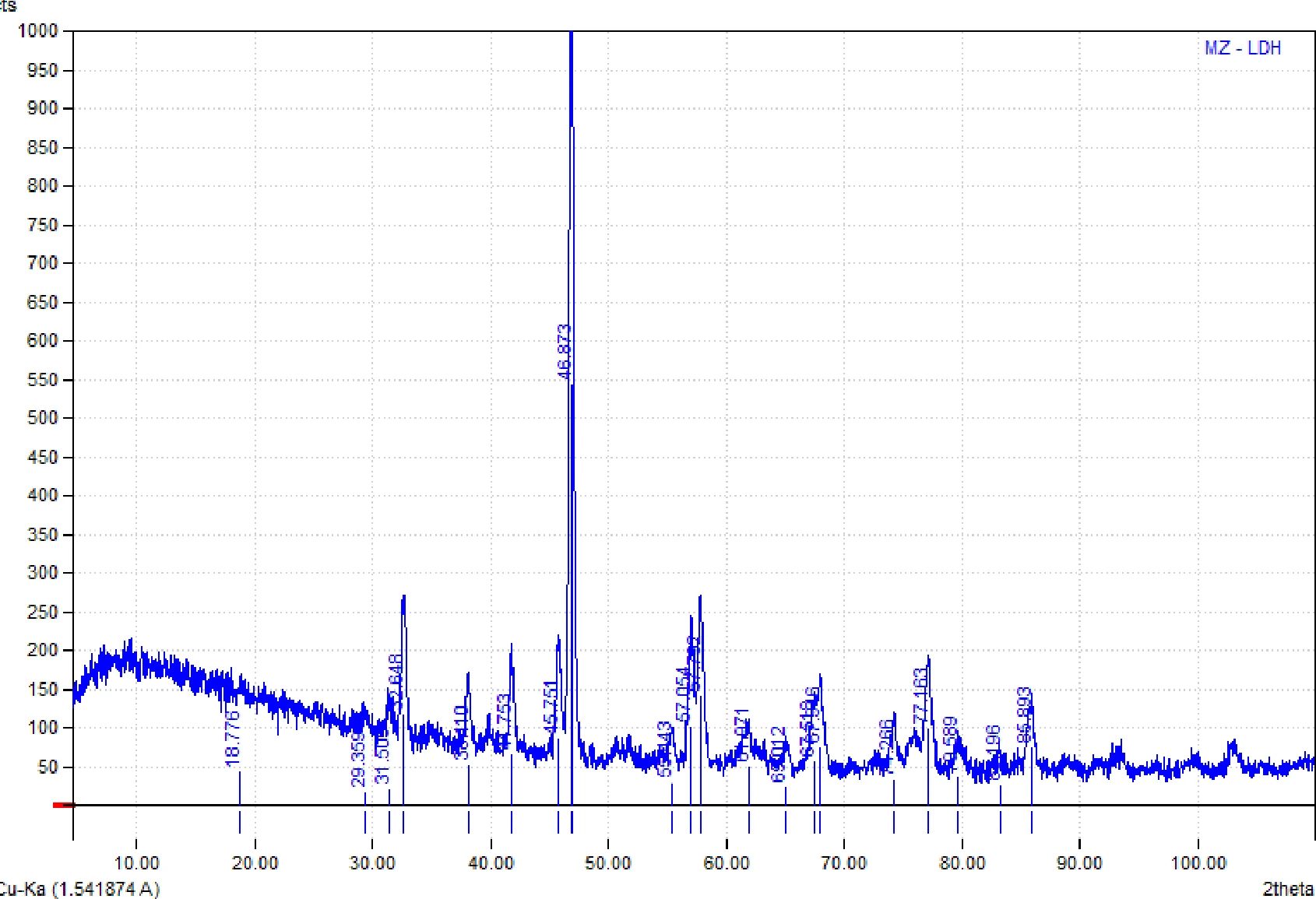
Task: Click the MZ - LDH legend label
Action: click(1242, 47)
